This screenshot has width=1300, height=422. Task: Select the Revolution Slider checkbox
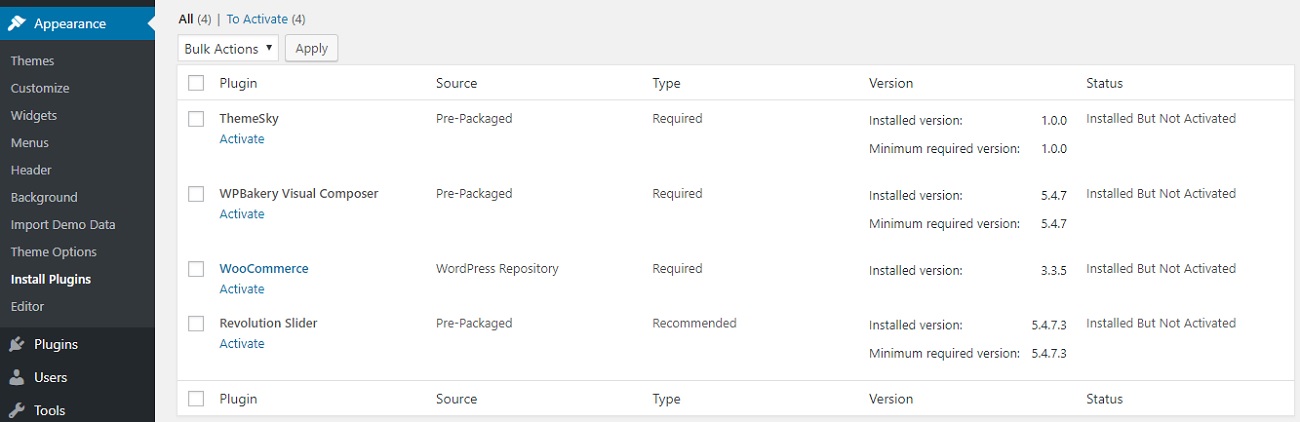(196, 324)
